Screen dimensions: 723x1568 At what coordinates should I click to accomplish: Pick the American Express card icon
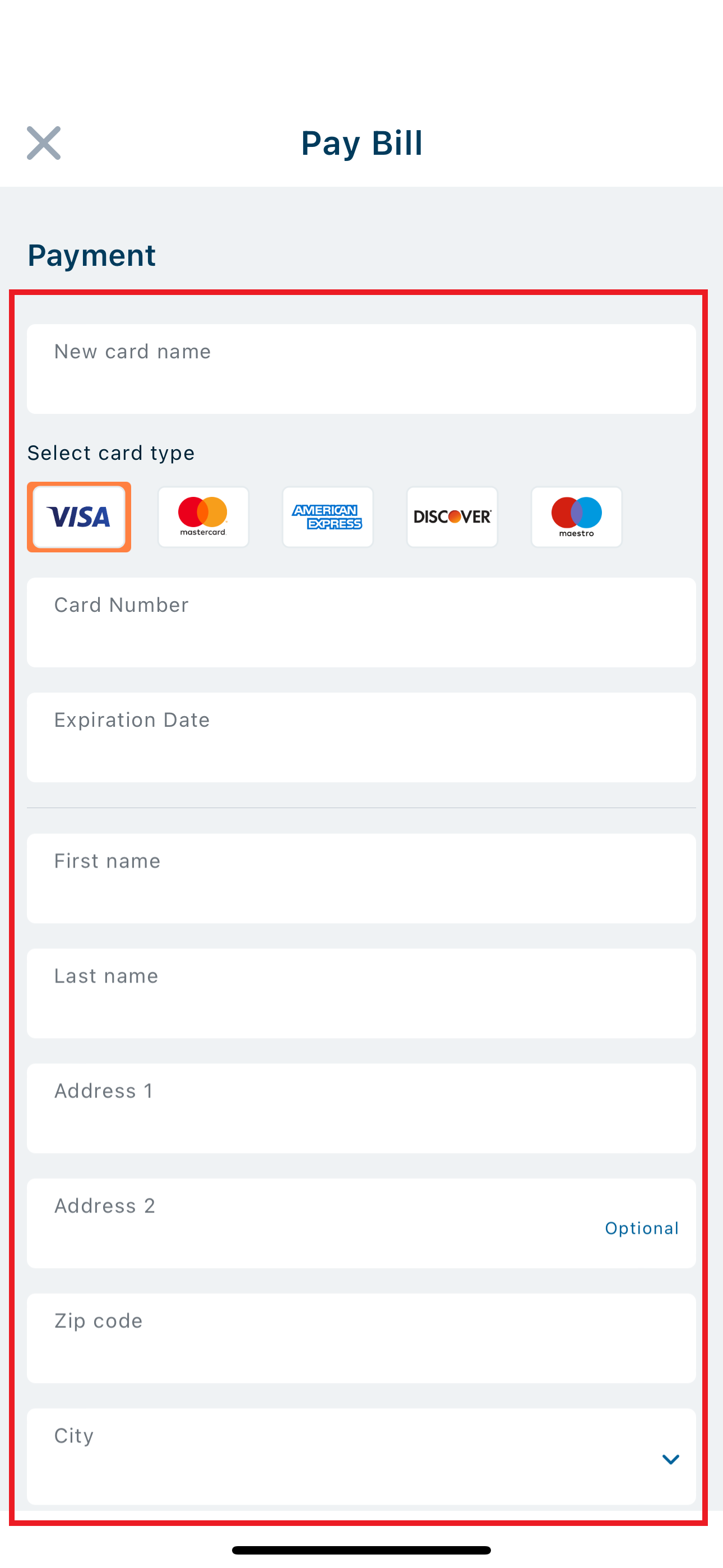(x=327, y=517)
